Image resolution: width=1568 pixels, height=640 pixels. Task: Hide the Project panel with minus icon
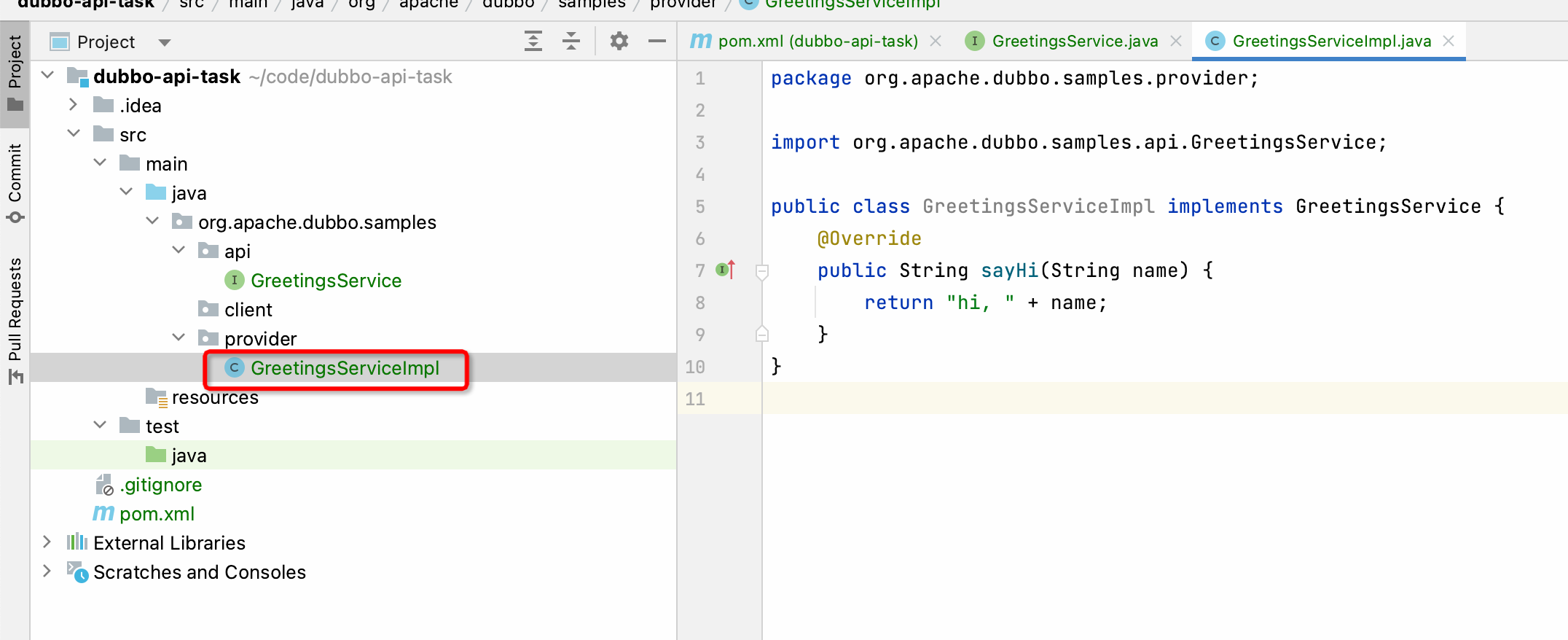coord(656,42)
